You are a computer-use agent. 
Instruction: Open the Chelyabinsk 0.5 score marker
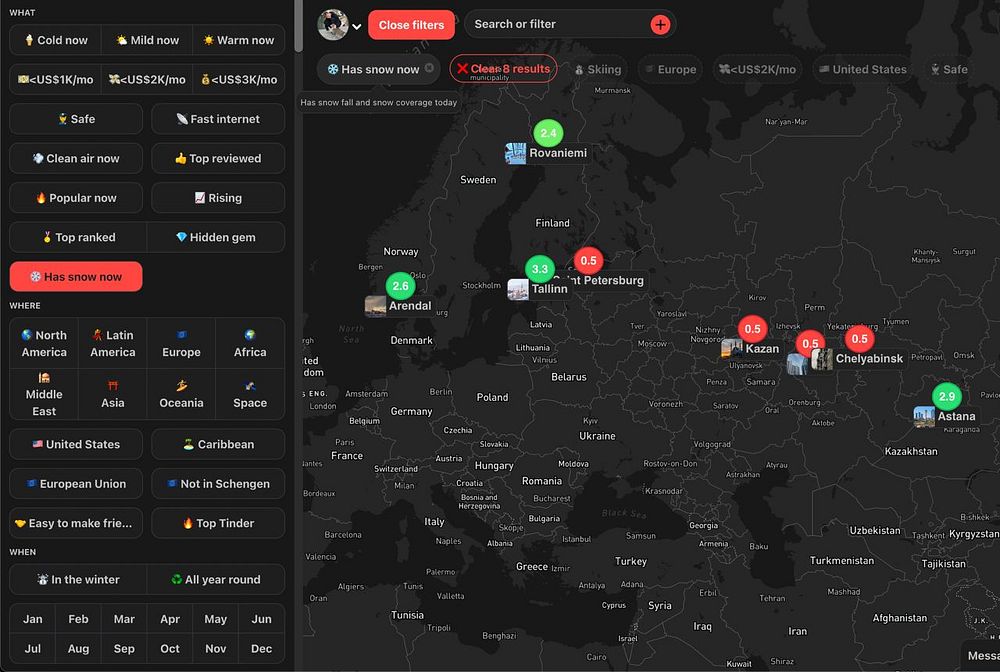click(x=860, y=339)
